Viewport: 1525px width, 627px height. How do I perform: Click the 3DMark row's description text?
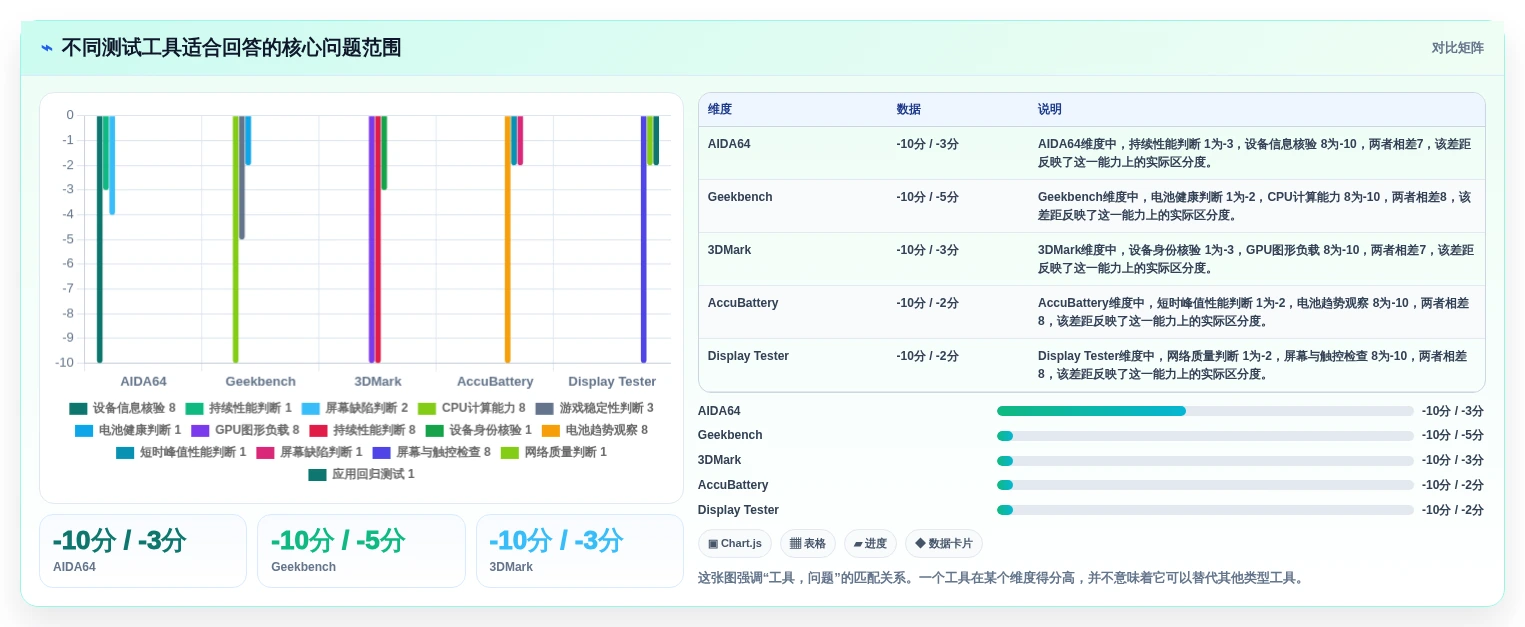(x=1255, y=259)
